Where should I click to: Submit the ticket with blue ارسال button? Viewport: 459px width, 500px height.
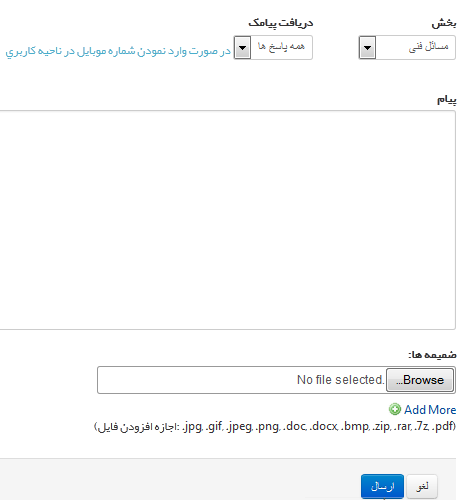tap(382, 487)
